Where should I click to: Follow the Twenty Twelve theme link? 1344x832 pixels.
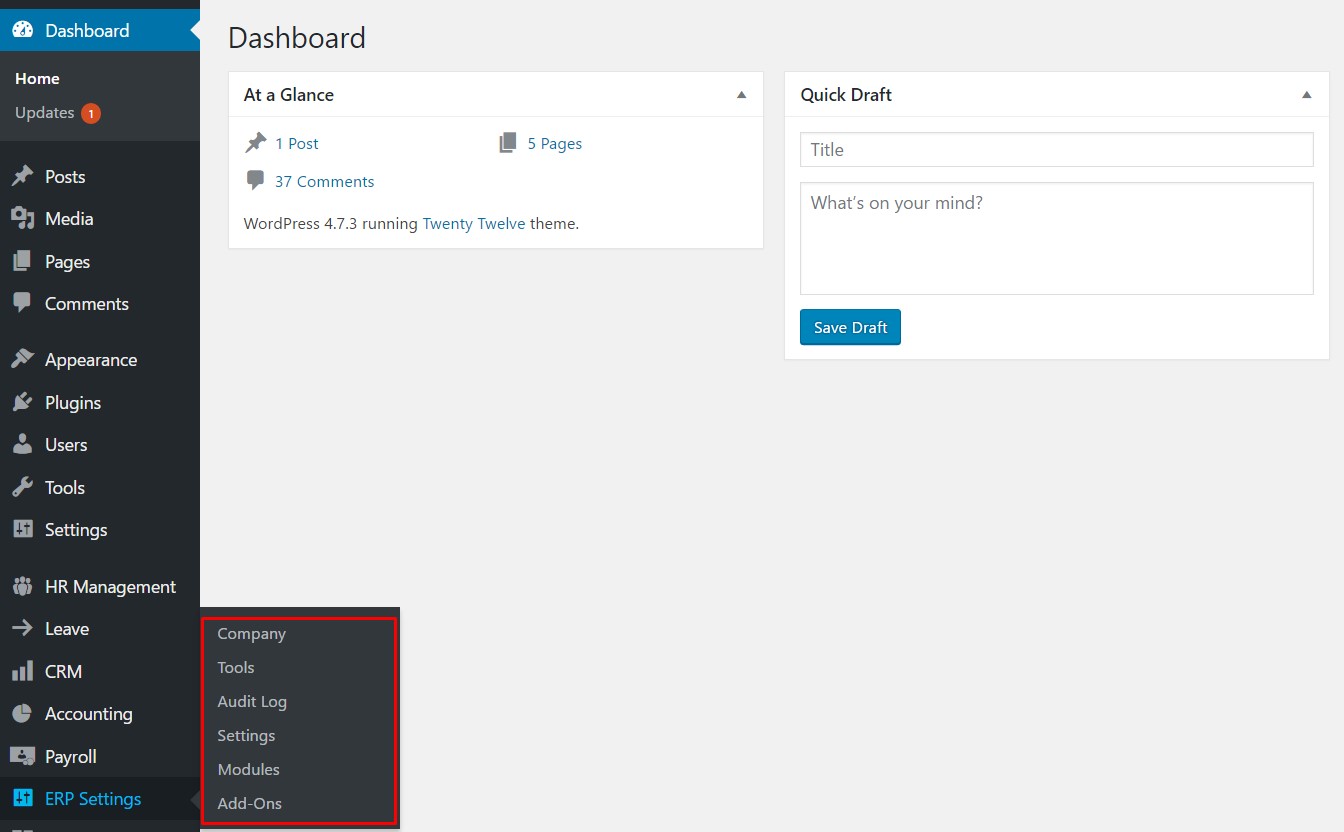coord(473,224)
